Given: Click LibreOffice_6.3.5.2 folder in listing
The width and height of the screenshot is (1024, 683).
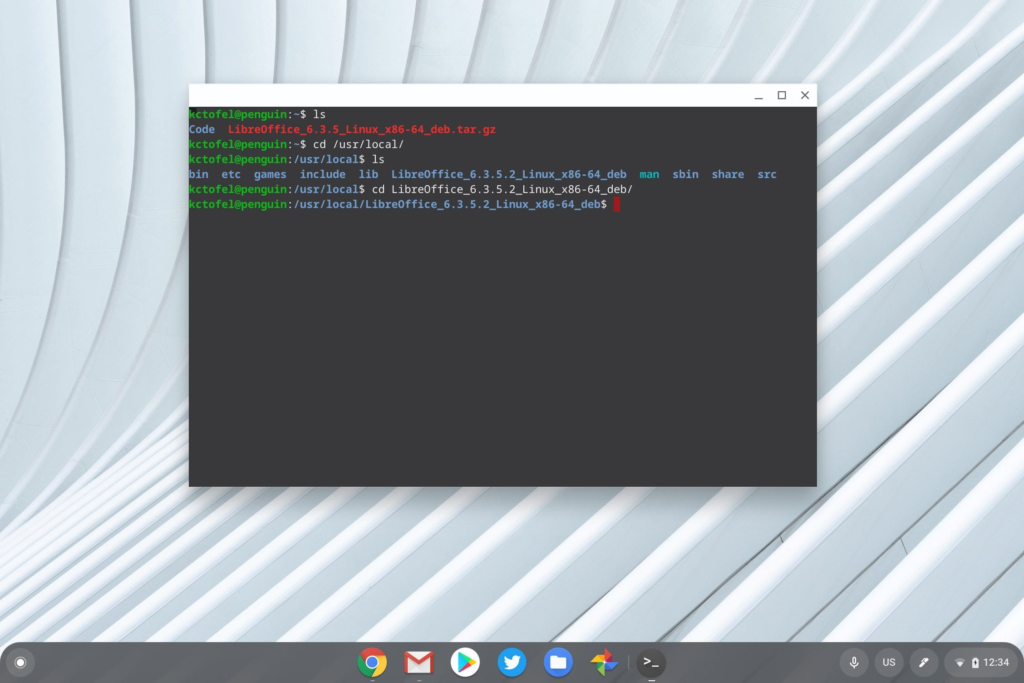Looking at the screenshot, I should pyautogui.click(x=509, y=174).
